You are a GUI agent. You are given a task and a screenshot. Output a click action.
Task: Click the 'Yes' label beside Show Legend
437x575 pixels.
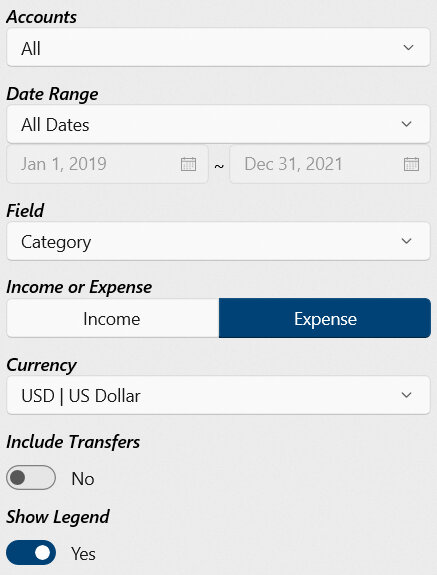click(83, 554)
